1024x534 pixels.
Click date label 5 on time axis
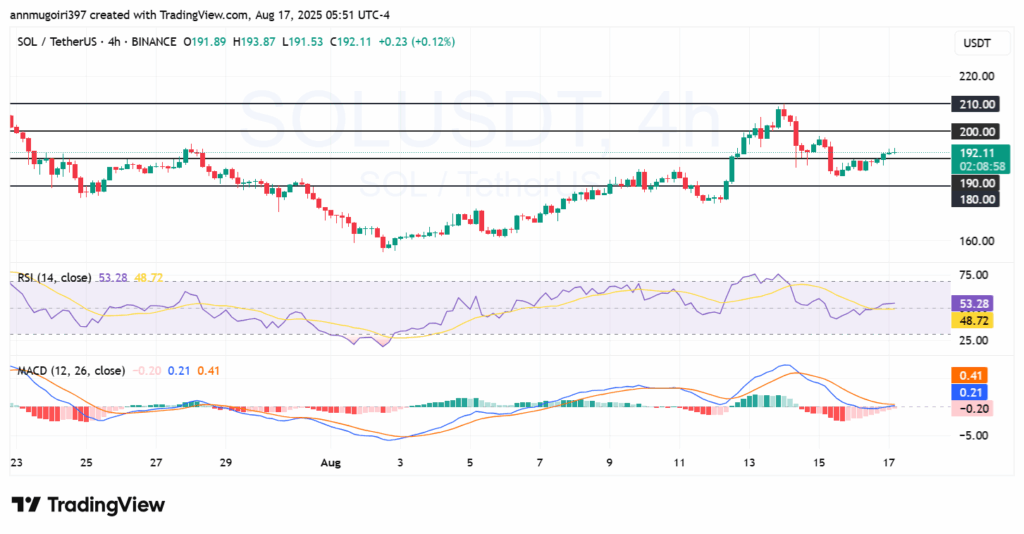point(470,463)
